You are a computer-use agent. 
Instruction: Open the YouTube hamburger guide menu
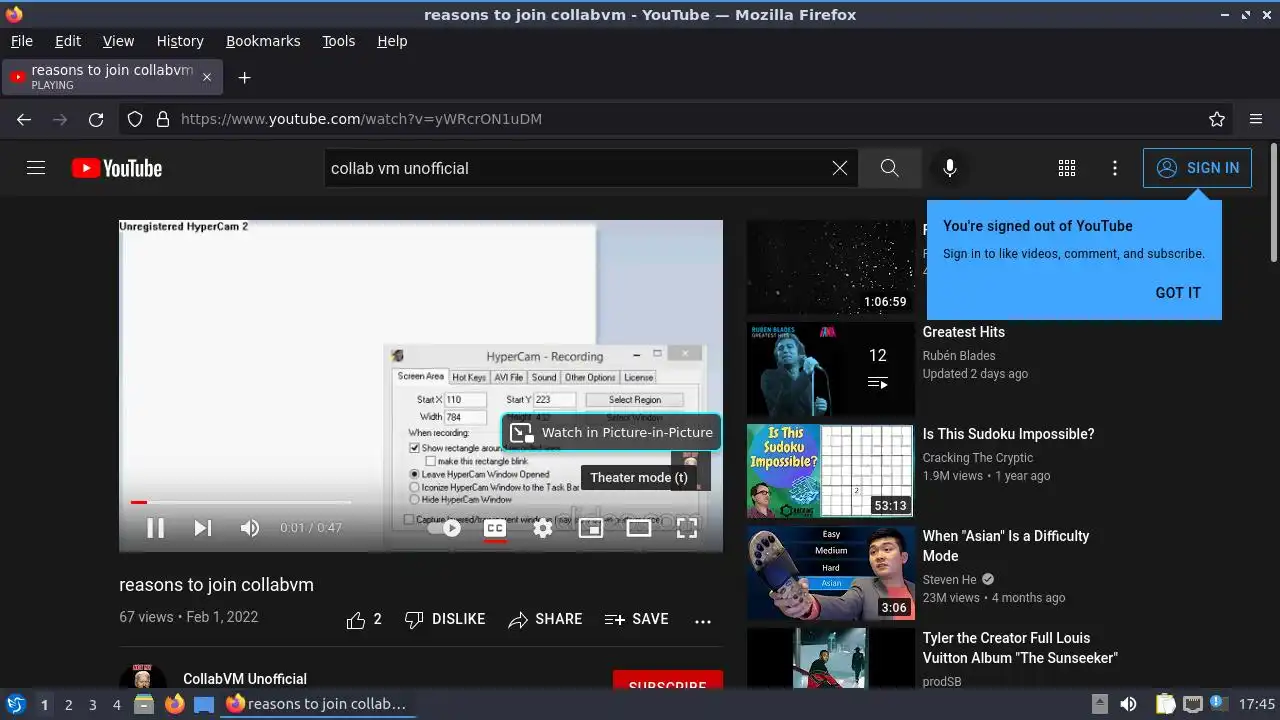coord(36,168)
